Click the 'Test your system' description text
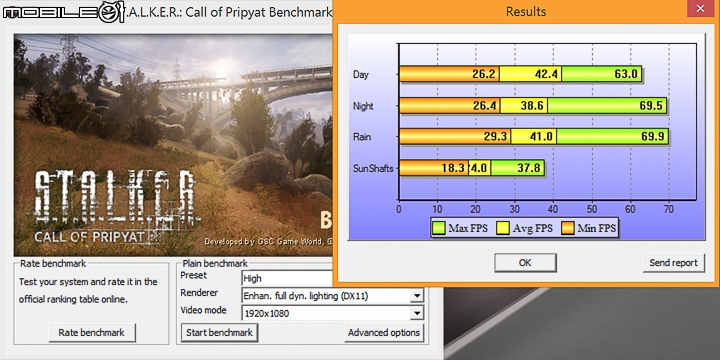The height and width of the screenshot is (360, 720). [x=88, y=290]
